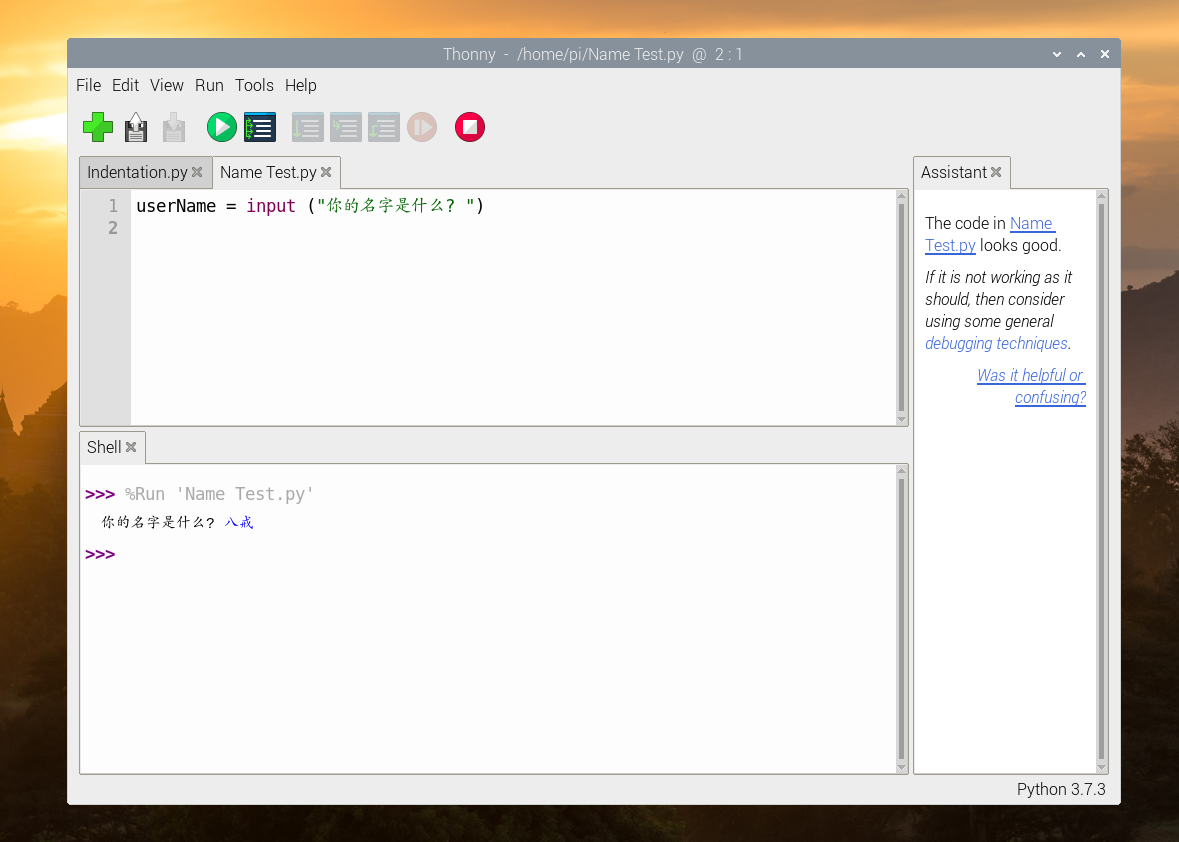Image resolution: width=1179 pixels, height=842 pixels.
Task: Select the Shell tab
Action: [104, 447]
